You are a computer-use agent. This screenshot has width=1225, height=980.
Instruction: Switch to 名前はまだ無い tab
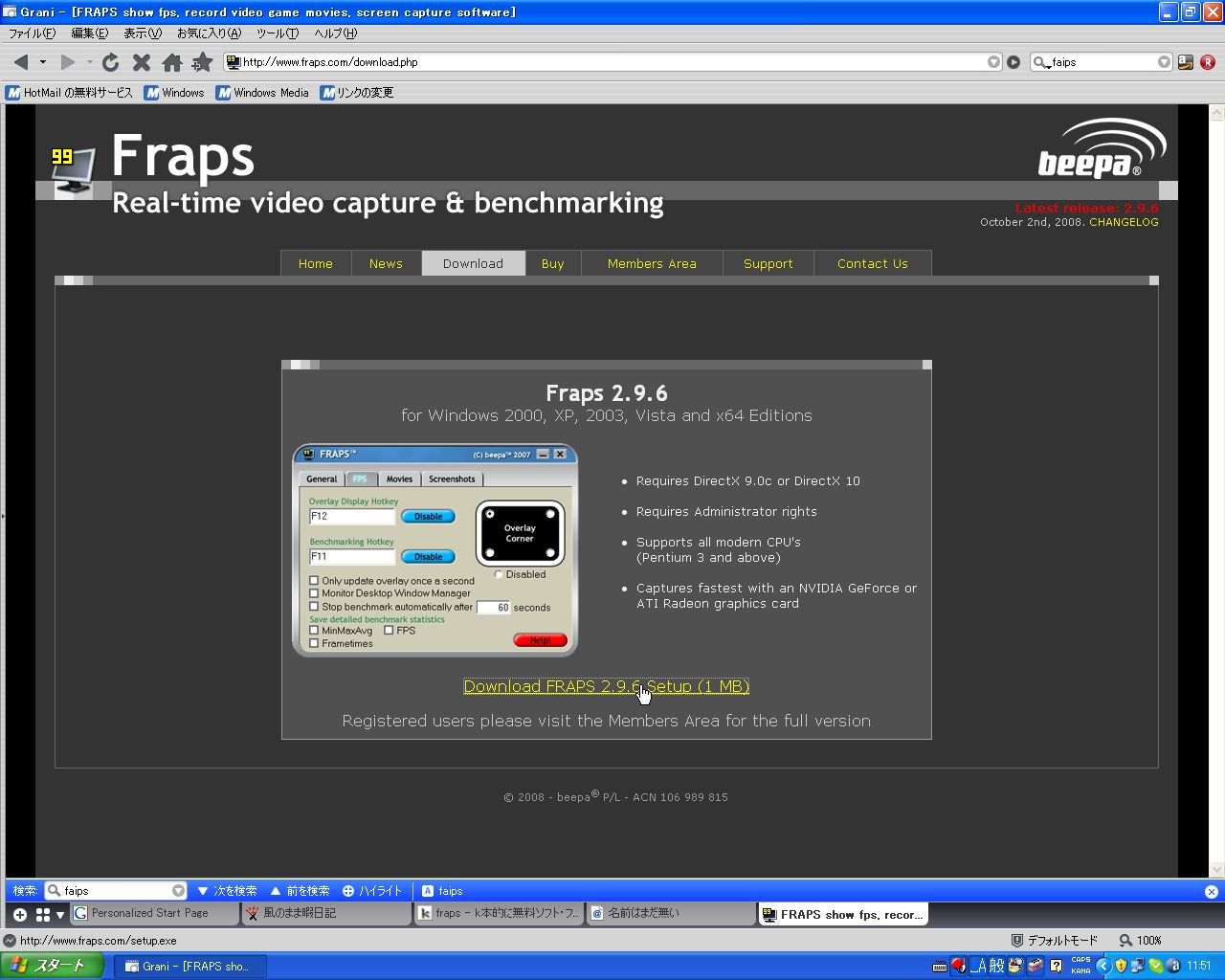pyautogui.click(x=670, y=914)
